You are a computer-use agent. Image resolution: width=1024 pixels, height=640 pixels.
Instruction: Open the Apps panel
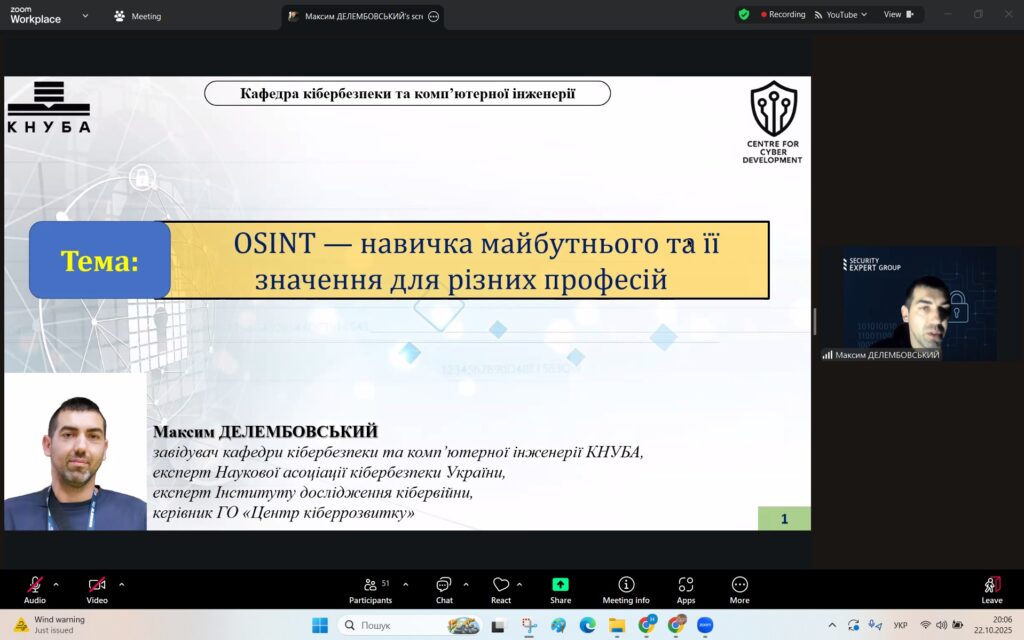[686, 588]
